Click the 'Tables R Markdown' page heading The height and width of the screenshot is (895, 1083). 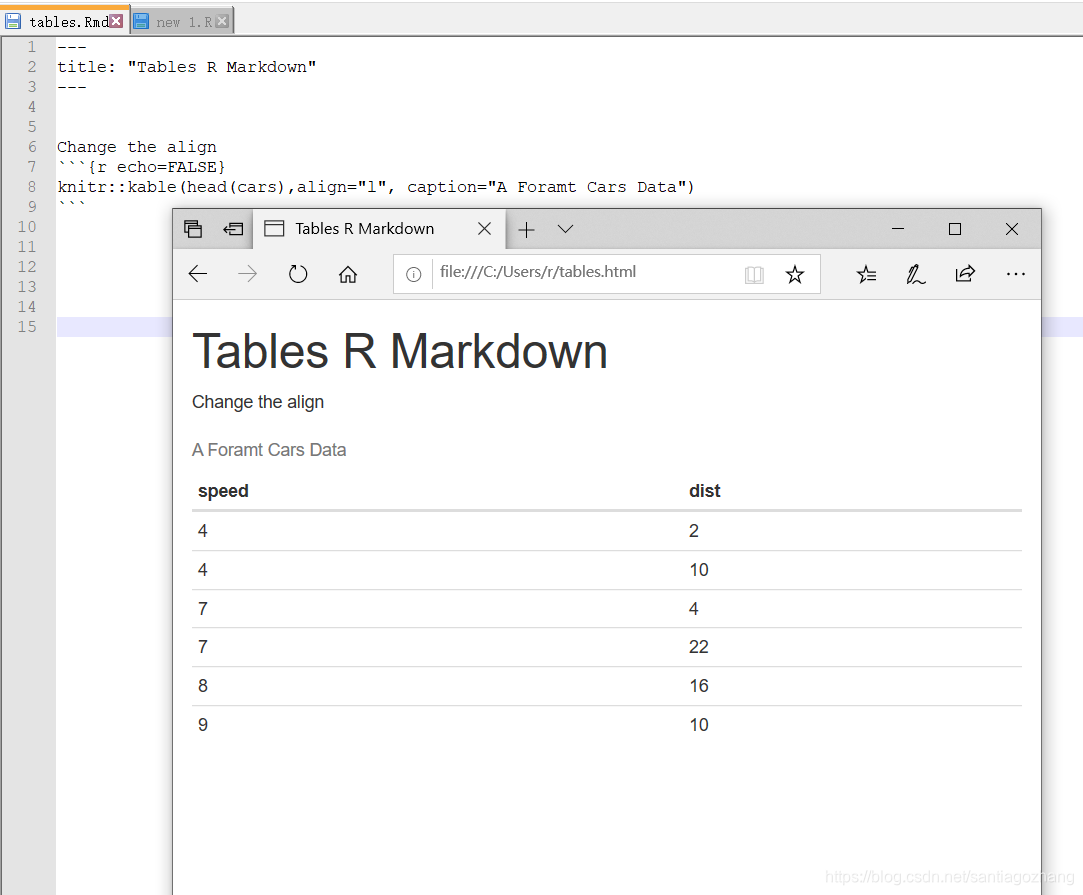[x=400, y=352]
